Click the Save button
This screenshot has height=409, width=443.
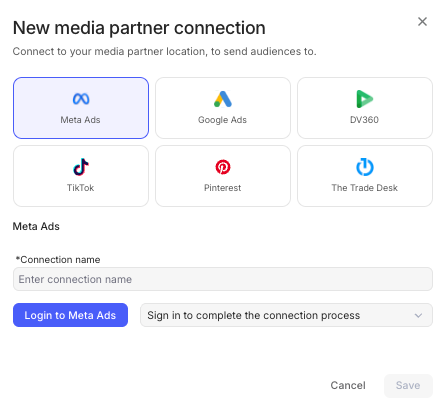click(x=408, y=386)
